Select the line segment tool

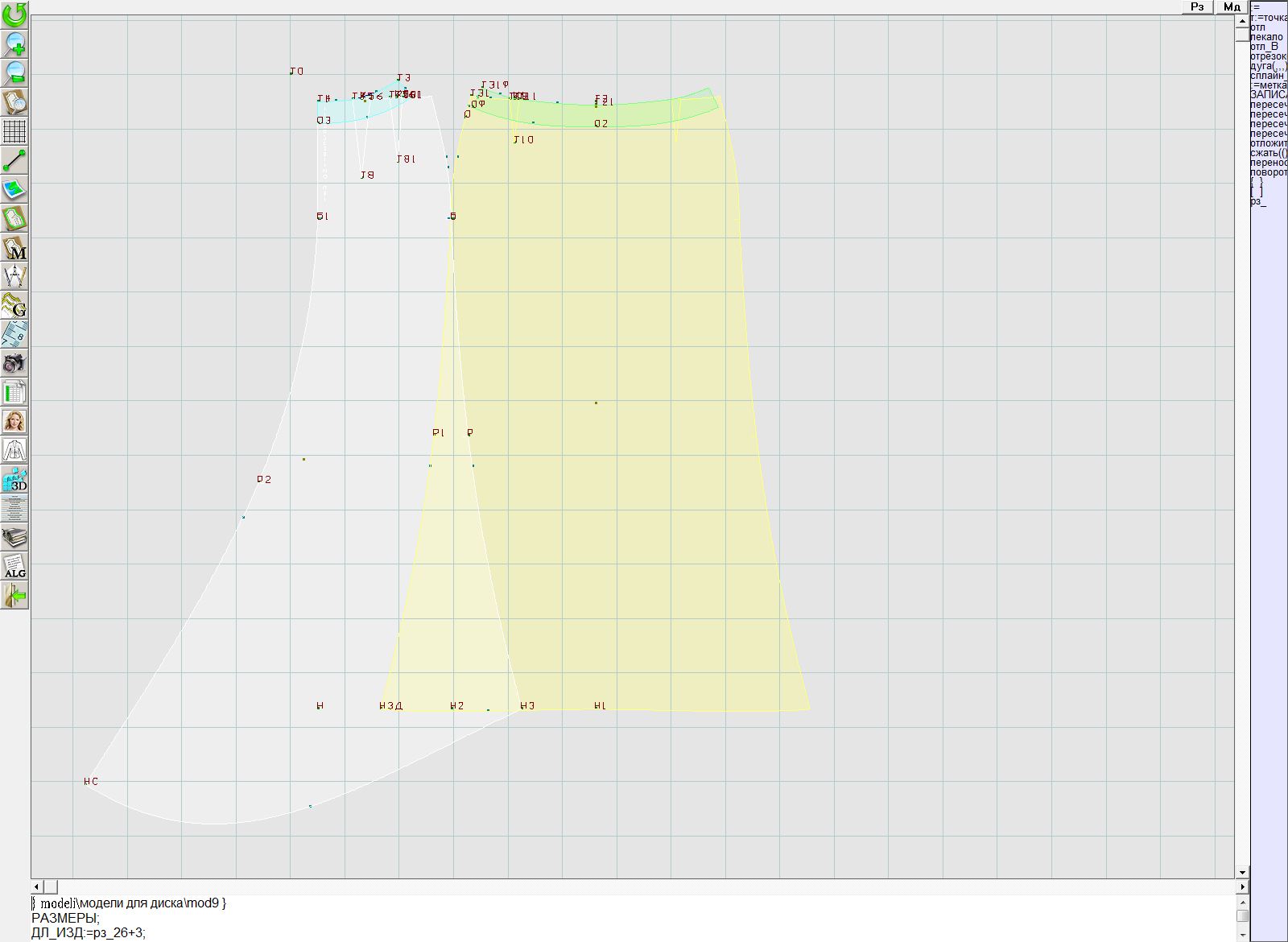(x=14, y=160)
